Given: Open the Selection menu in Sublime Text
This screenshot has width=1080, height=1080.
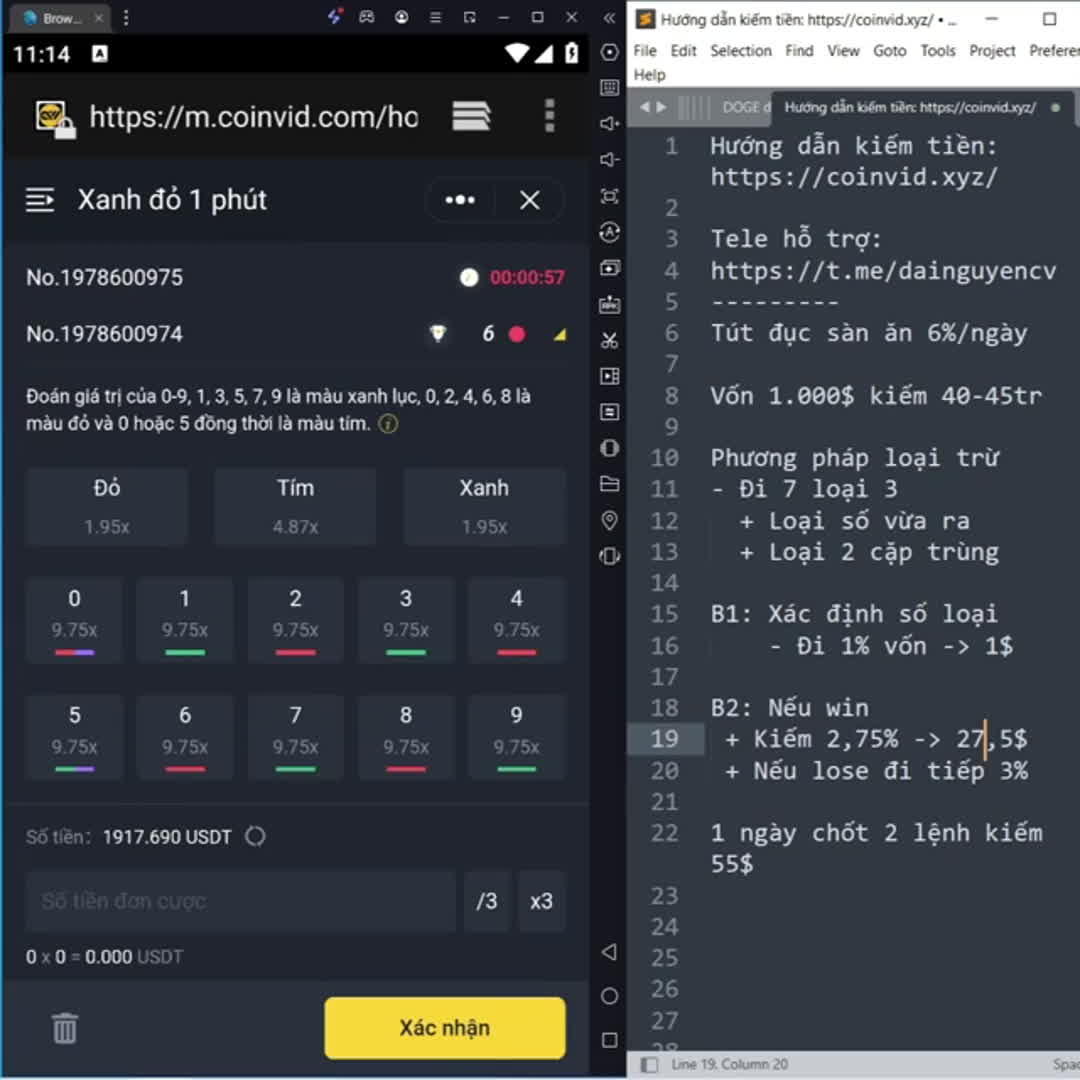Looking at the screenshot, I should pyautogui.click(x=740, y=51).
